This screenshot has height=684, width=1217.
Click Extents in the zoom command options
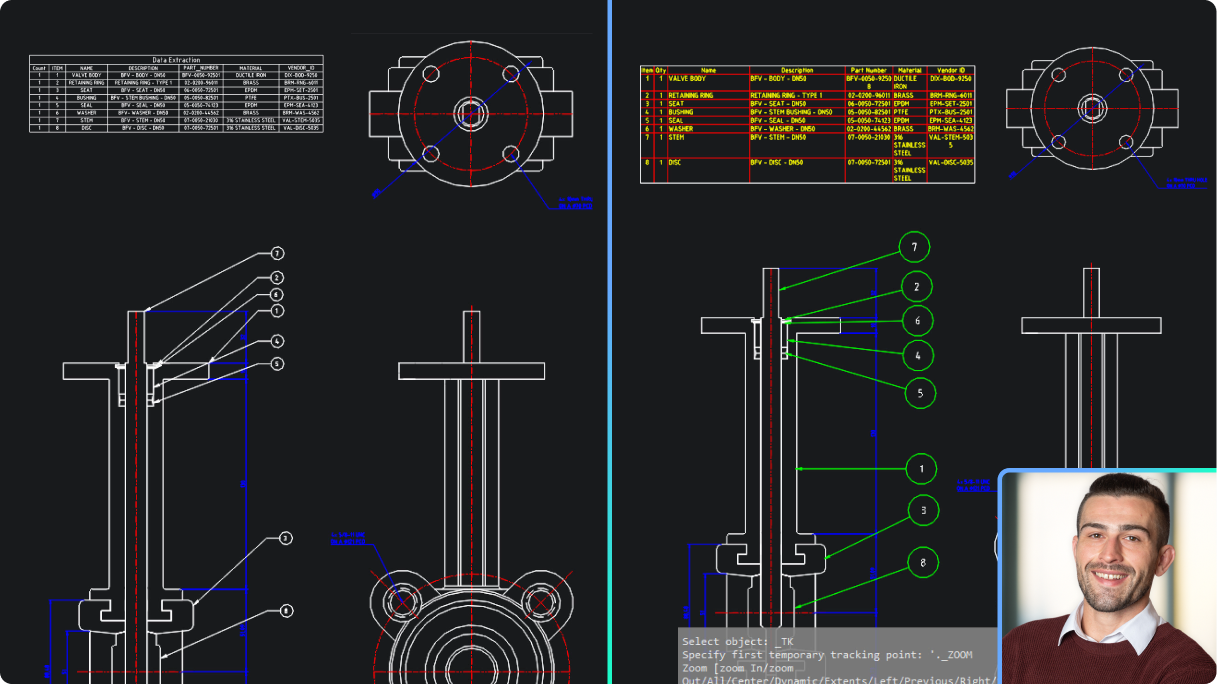click(845, 679)
